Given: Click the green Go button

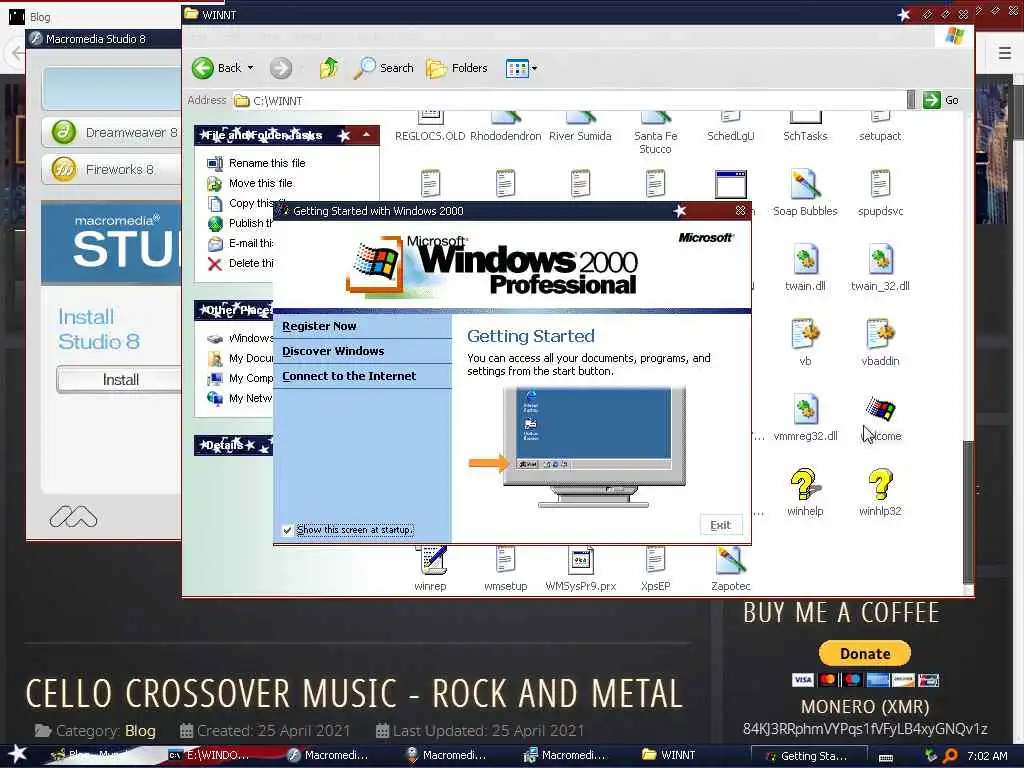Looking at the screenshot, I should 940,100.
